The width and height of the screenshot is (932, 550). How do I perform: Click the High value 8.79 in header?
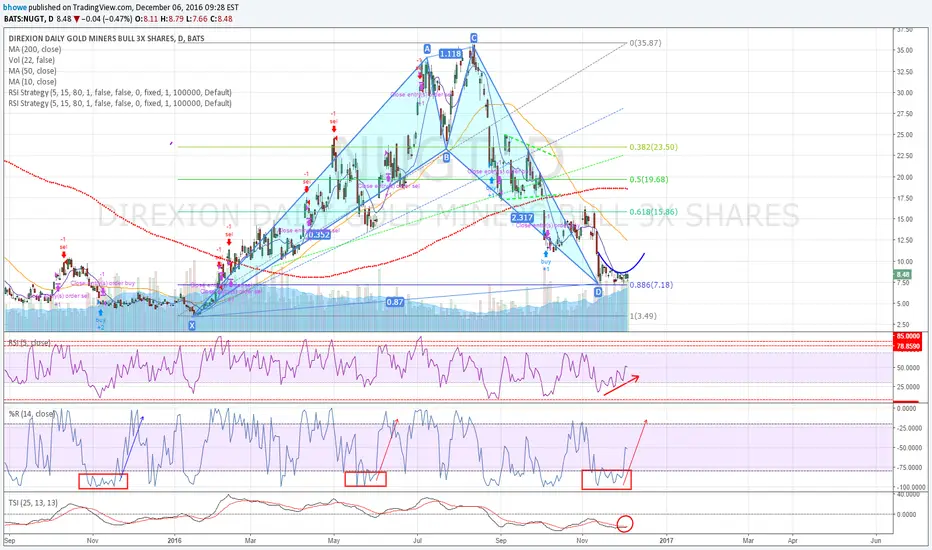click(176, 19)
